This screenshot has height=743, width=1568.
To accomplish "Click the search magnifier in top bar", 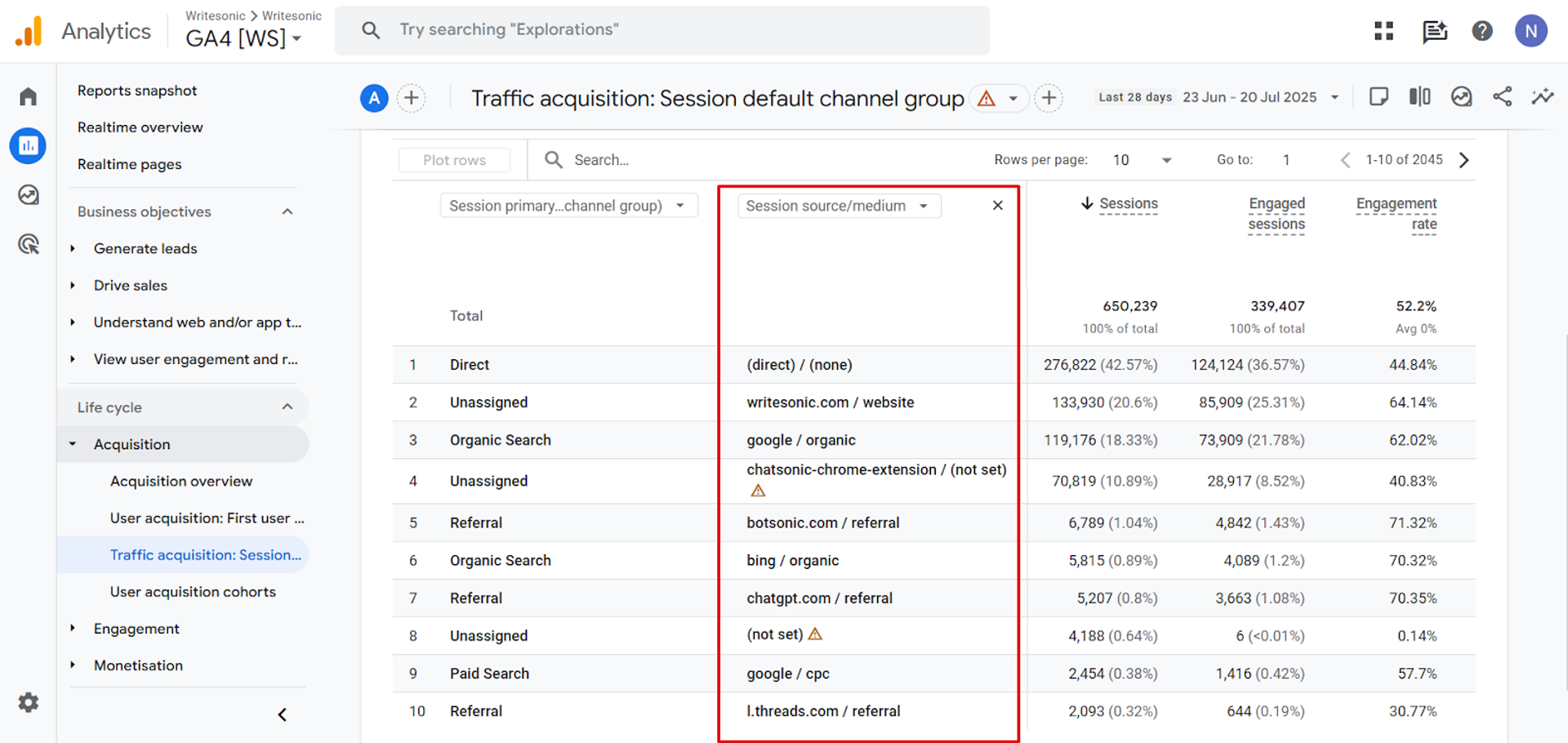I will (x=371, y=30).
